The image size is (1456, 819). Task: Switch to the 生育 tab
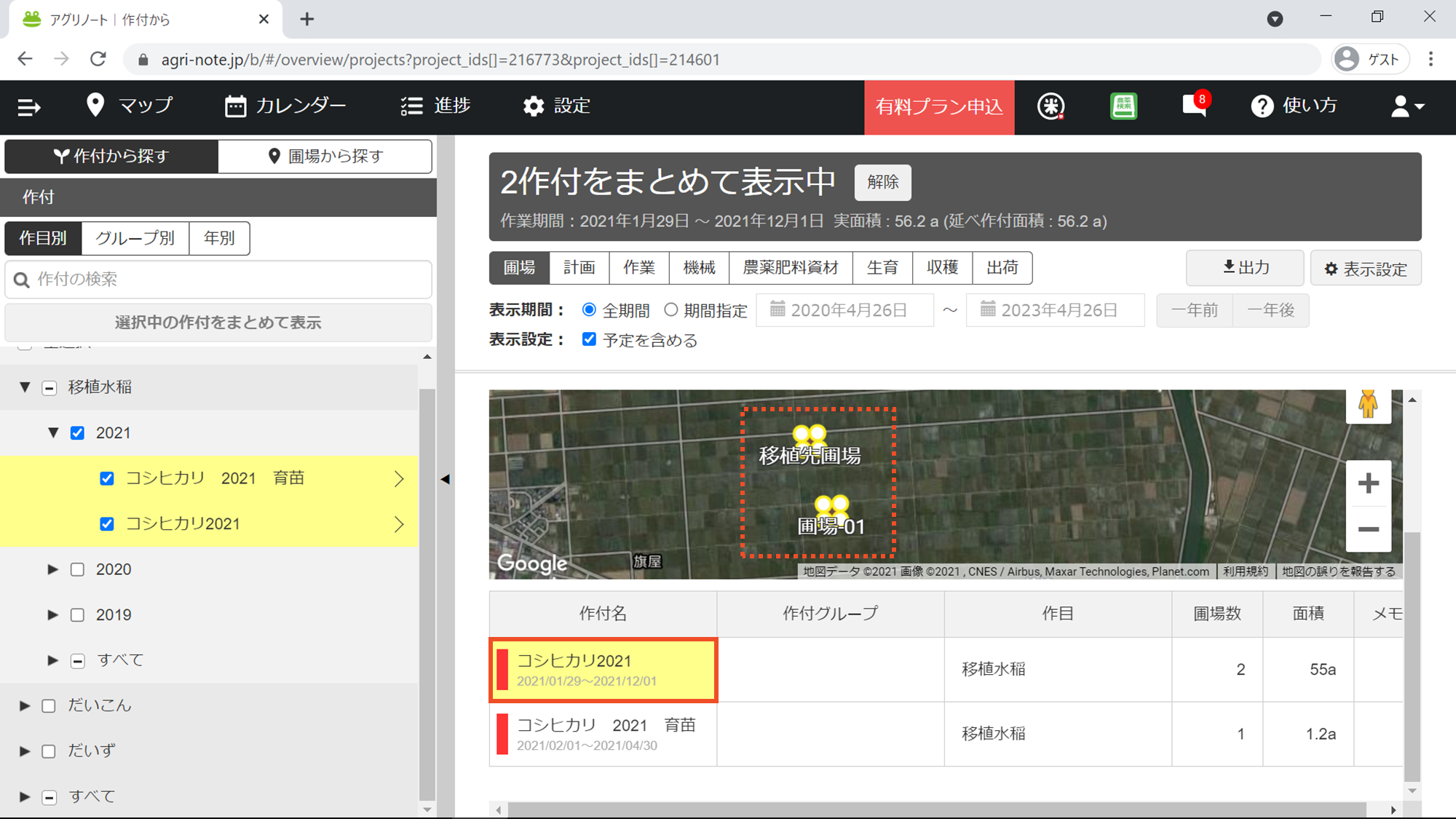point(882,268)
